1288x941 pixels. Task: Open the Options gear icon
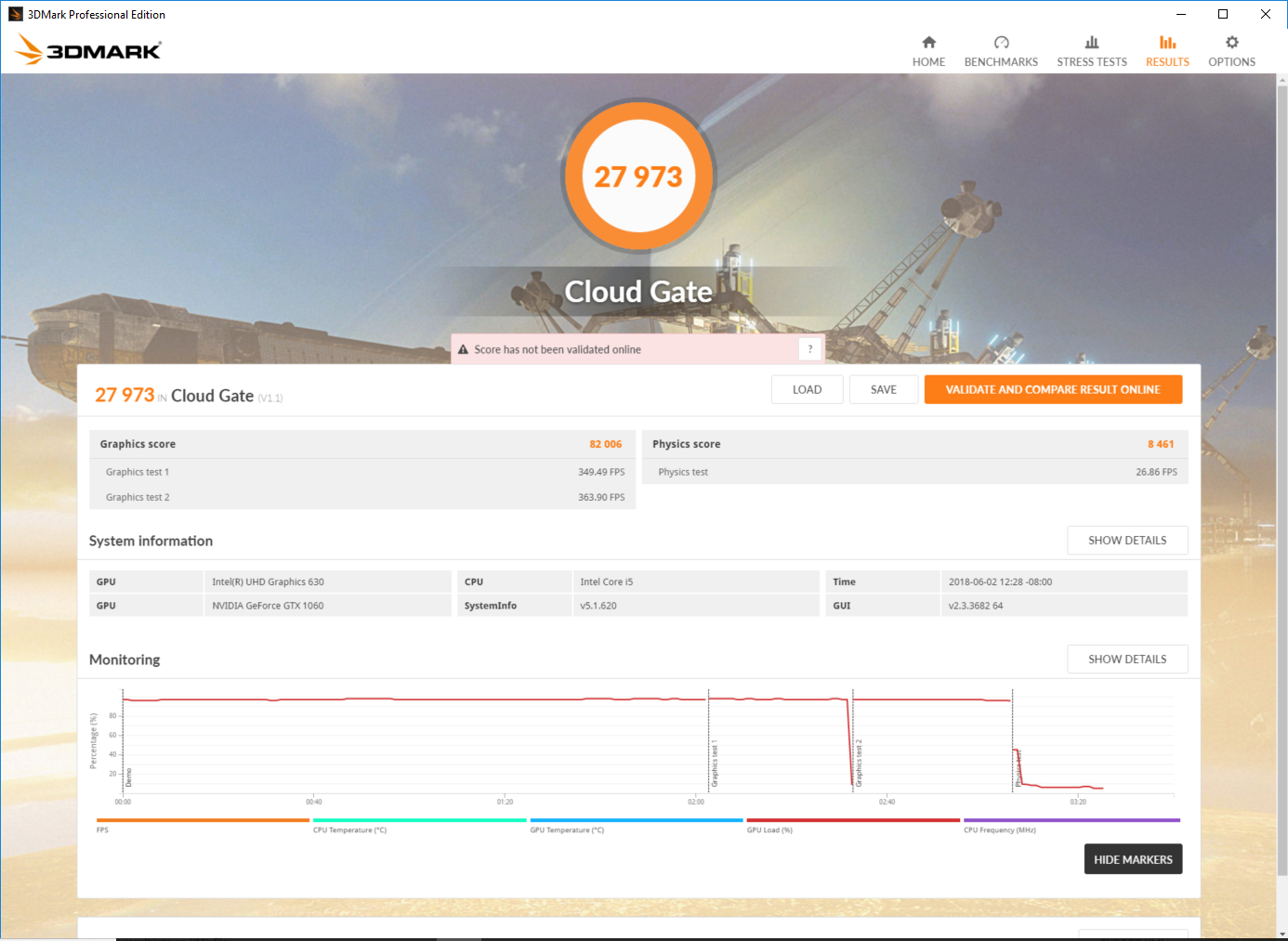click(x=1232, y=42)
